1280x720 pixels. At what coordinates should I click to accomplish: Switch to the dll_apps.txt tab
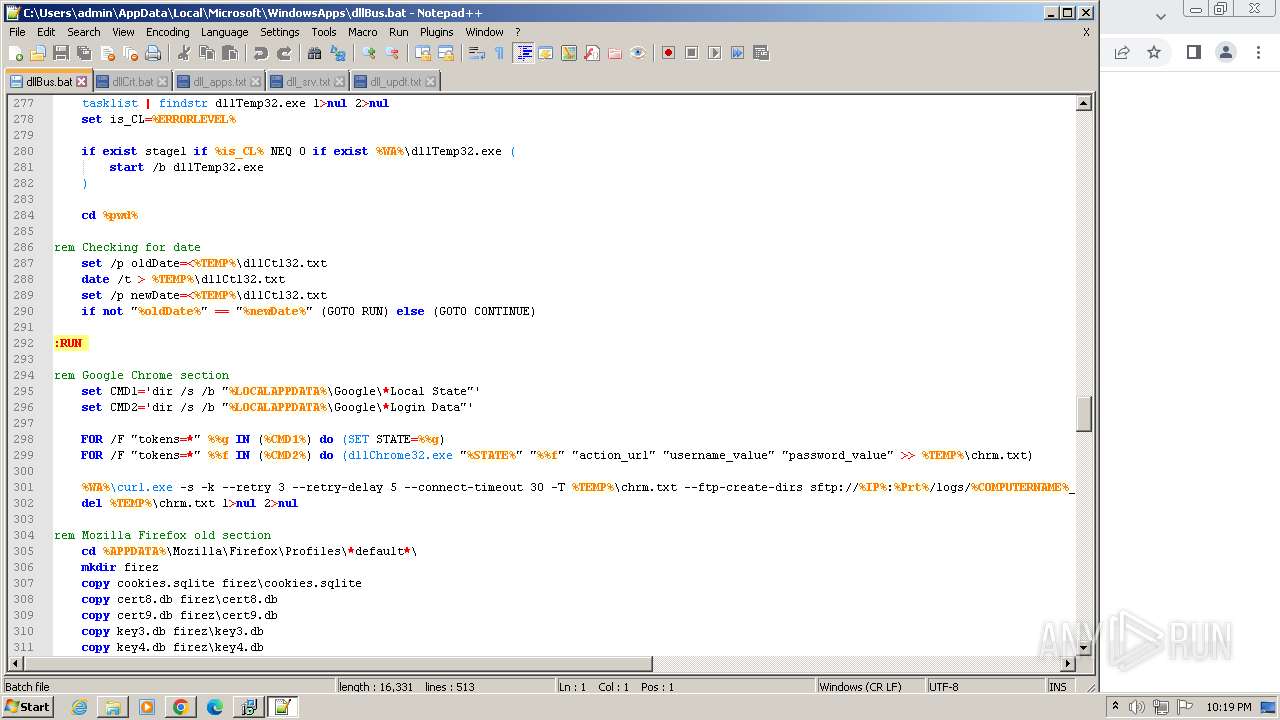(x=218, y=82)
